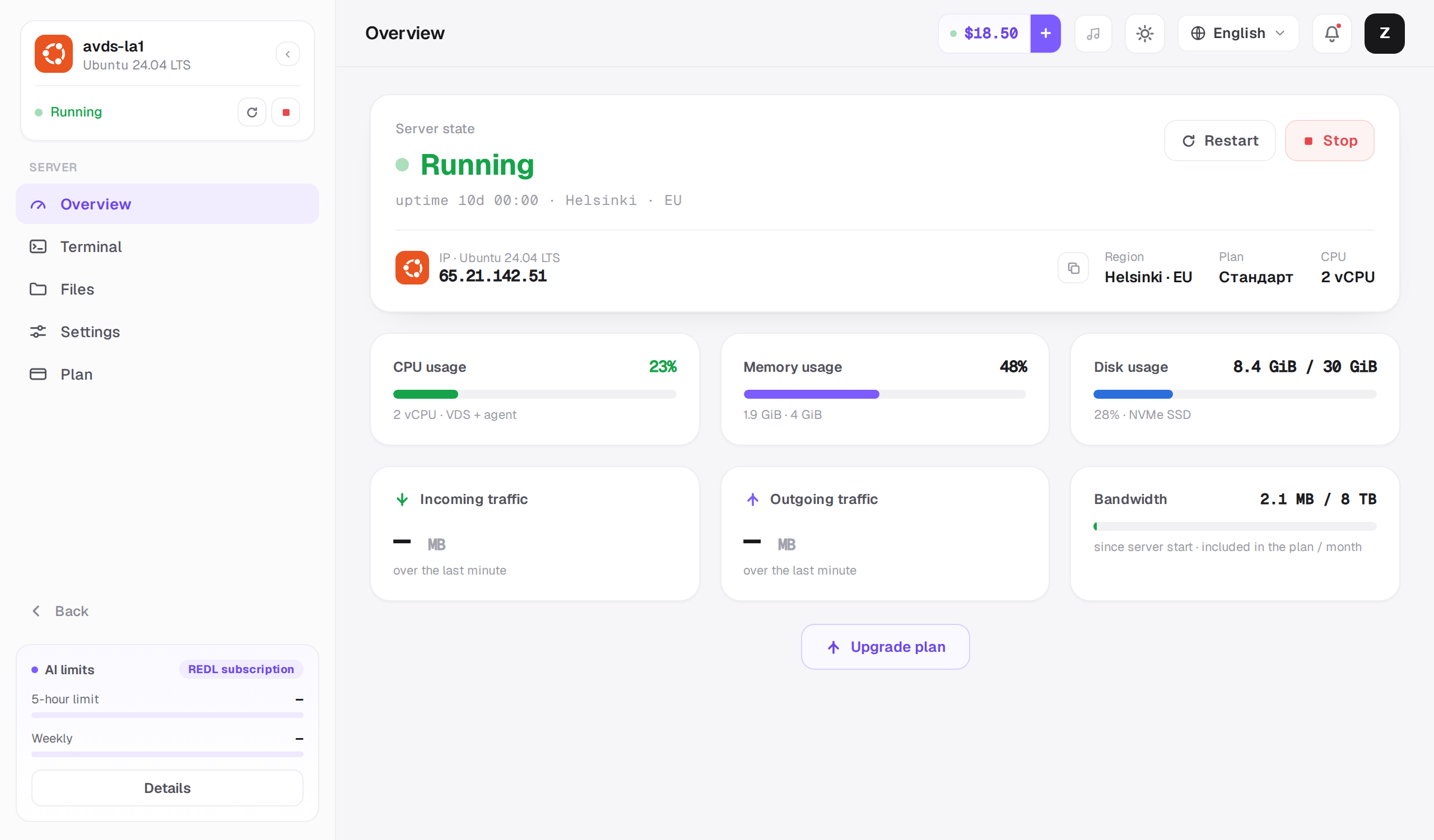Open the Plan sidebar item

[x=167, y=375]
